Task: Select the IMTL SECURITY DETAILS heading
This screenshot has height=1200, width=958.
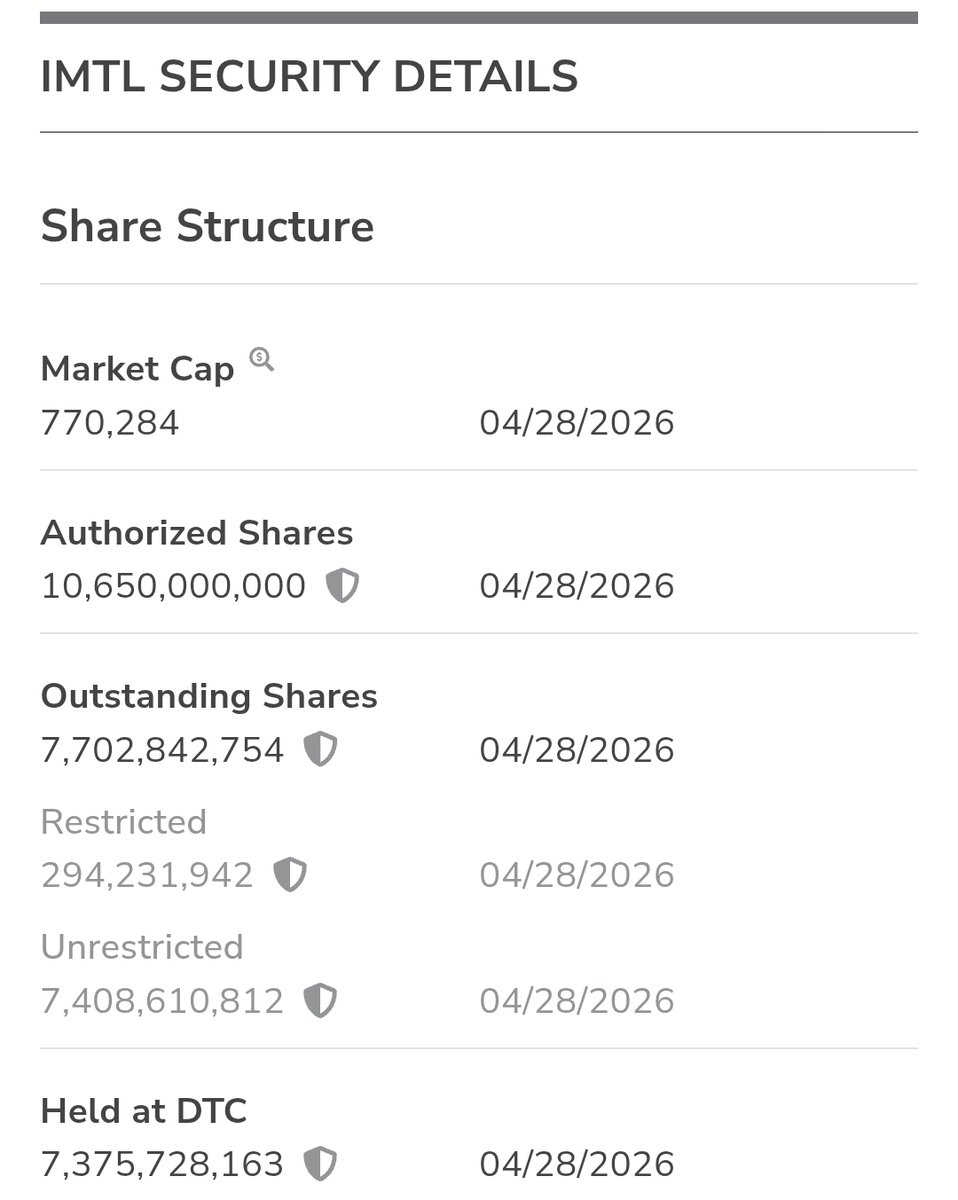Action: click(309, 77)
